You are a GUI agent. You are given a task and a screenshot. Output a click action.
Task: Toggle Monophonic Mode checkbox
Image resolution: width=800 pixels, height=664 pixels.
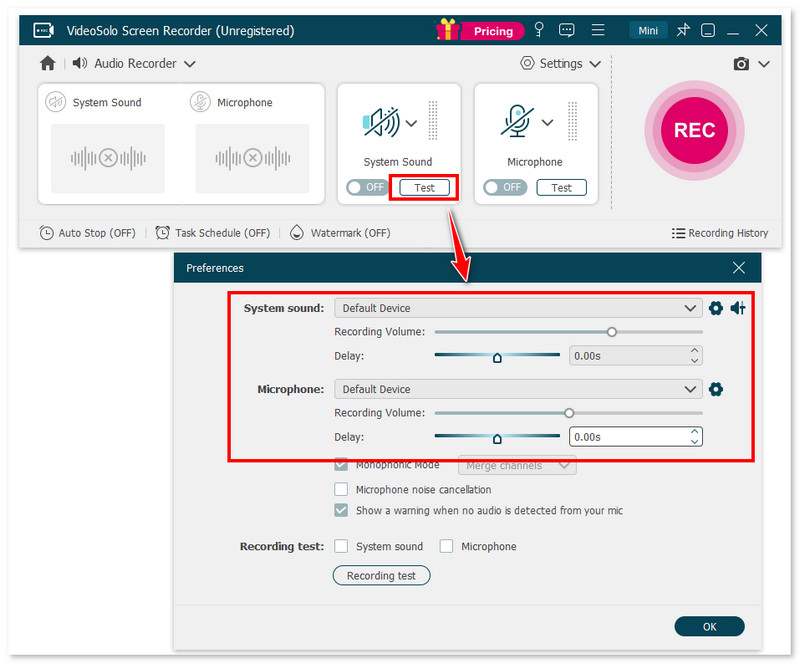tap(341, 465)
